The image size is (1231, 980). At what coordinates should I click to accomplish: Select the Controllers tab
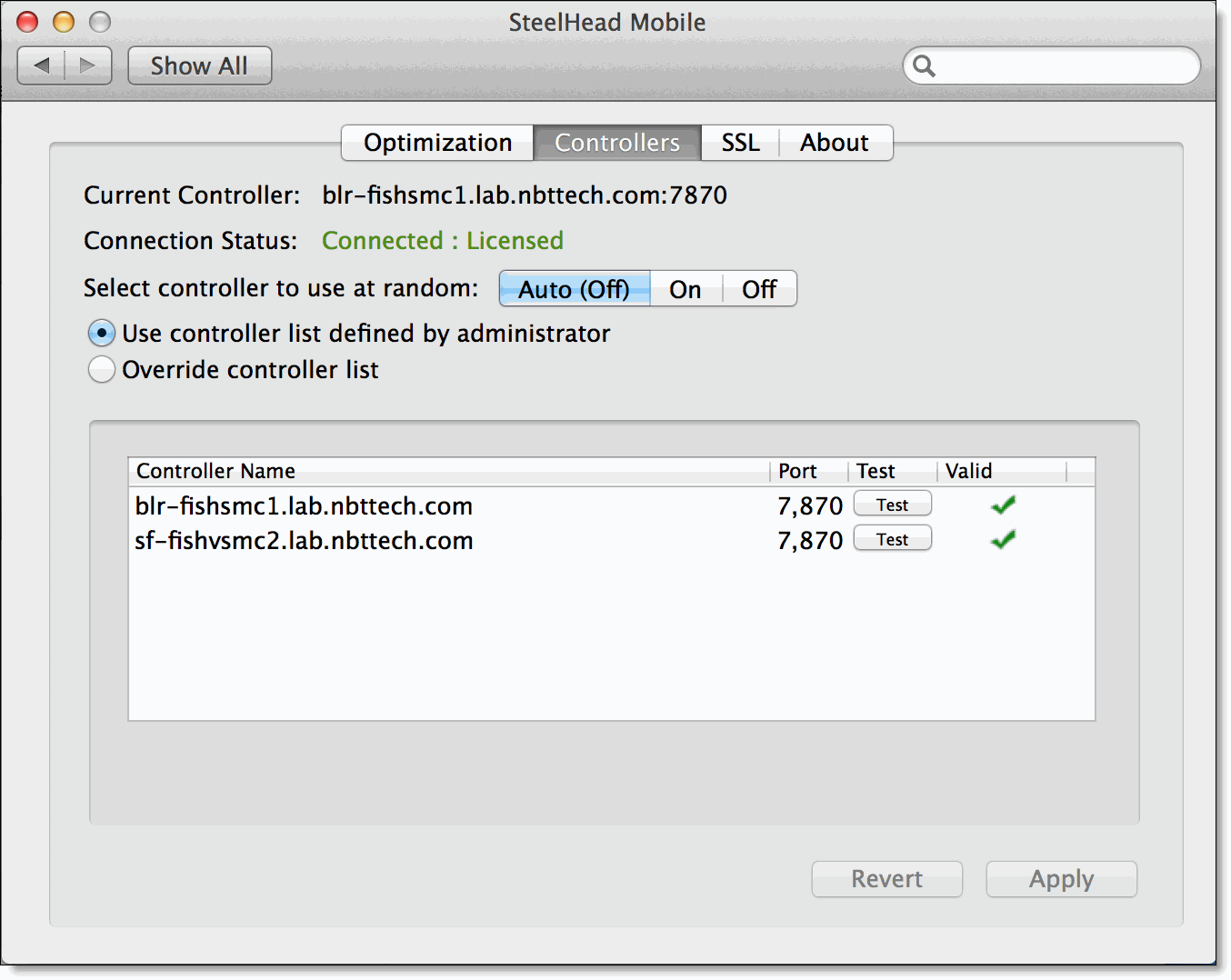[616, 143]
